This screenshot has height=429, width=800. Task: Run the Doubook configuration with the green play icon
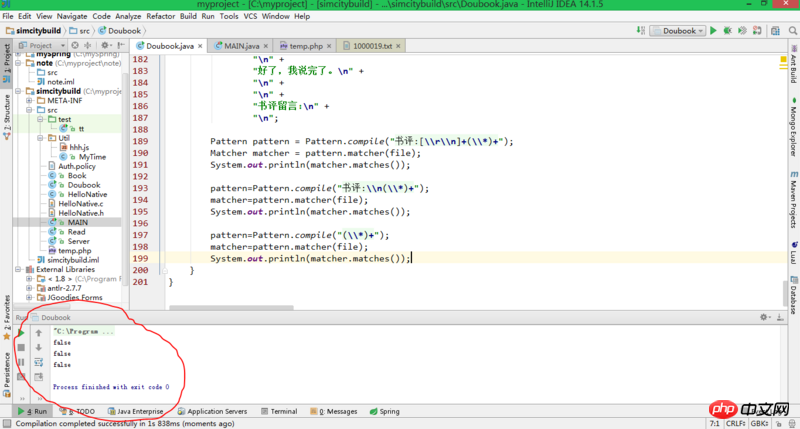(713, 31)
